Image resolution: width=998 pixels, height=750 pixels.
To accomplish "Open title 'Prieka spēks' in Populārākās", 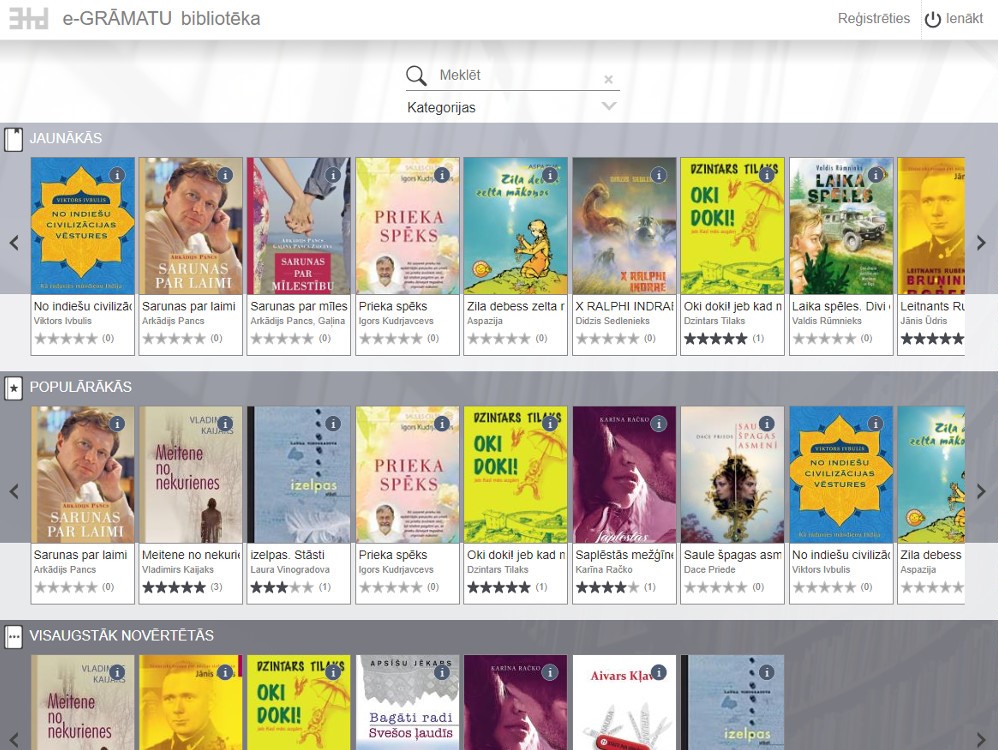I will (393, 555).
